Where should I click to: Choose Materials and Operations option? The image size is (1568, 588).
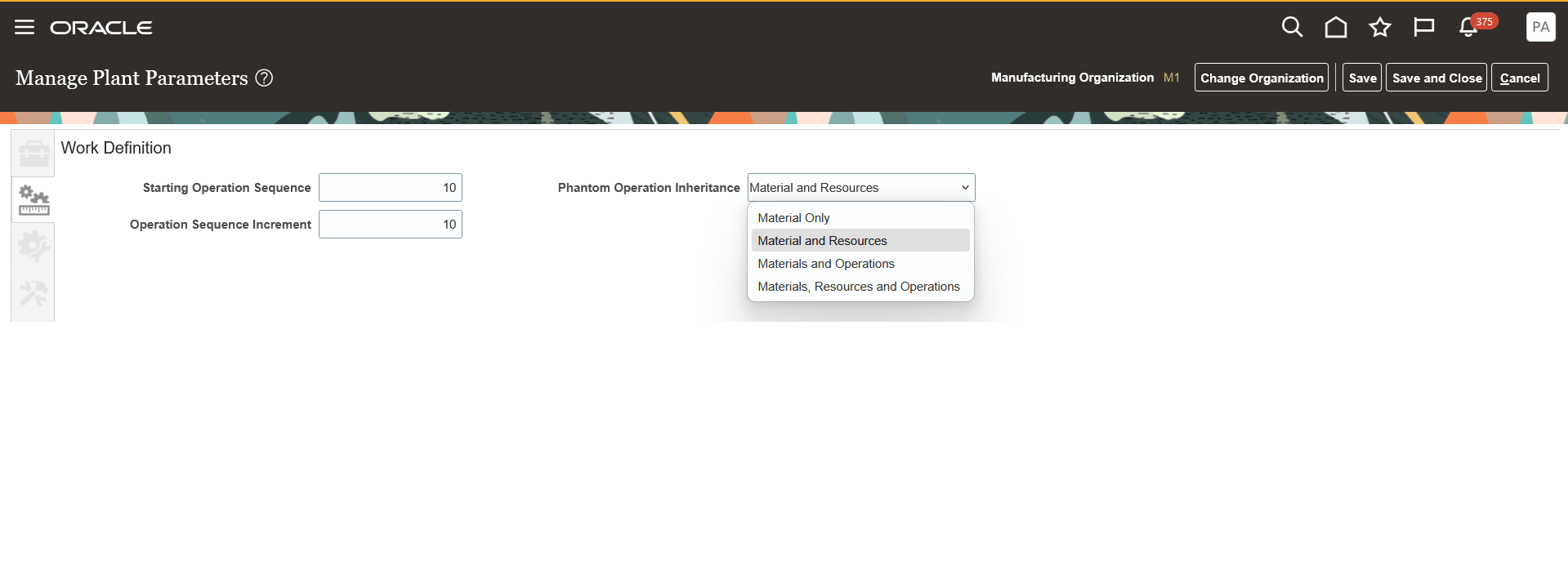pos(860,264)
